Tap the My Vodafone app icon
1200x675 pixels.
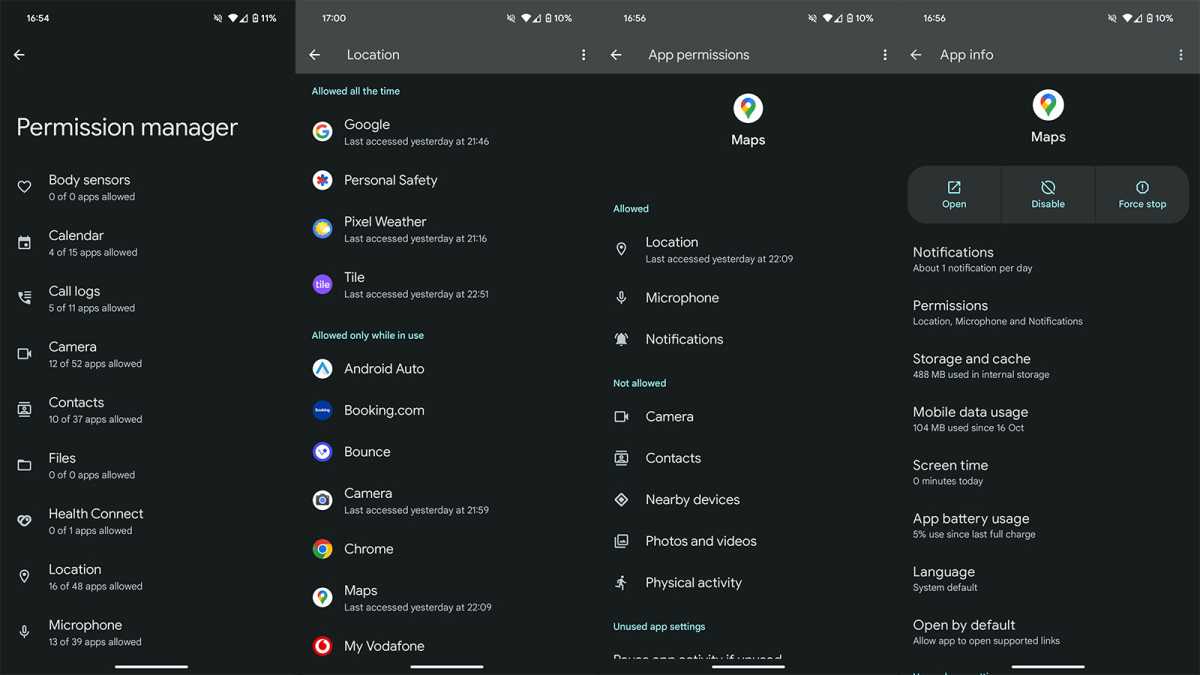(322, 646)
